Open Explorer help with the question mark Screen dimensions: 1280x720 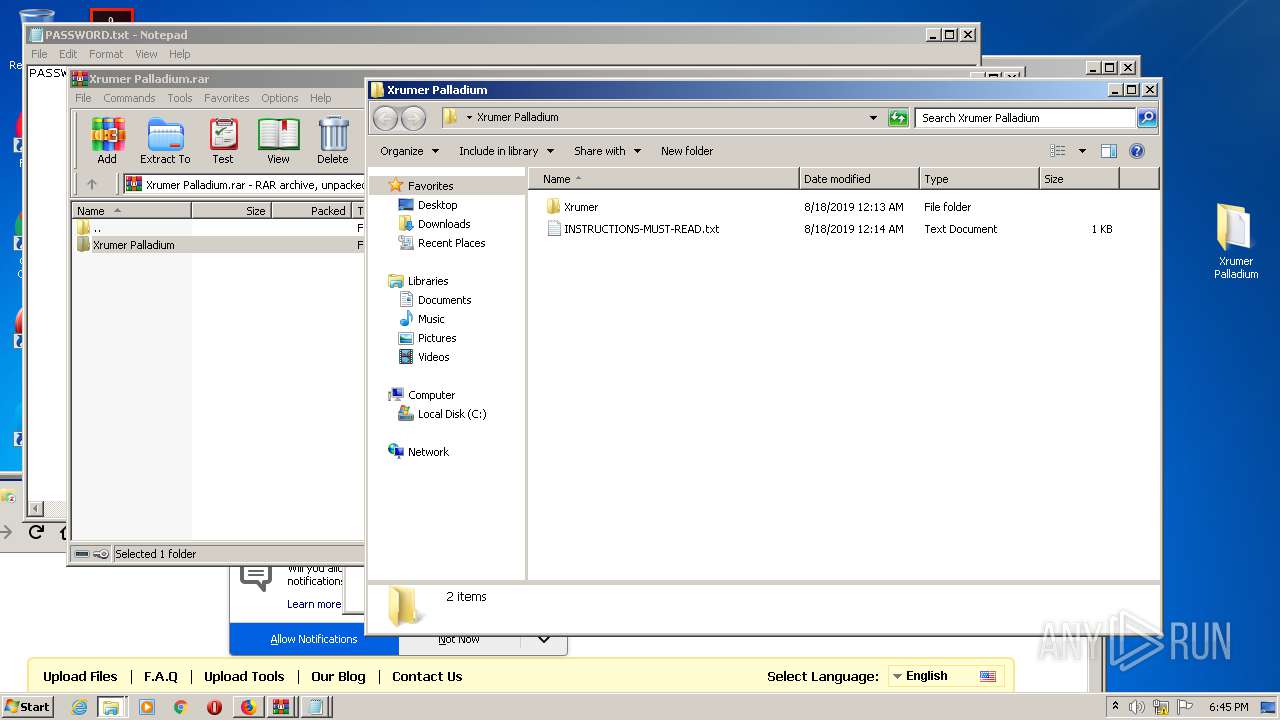(x=1136, y=151)
